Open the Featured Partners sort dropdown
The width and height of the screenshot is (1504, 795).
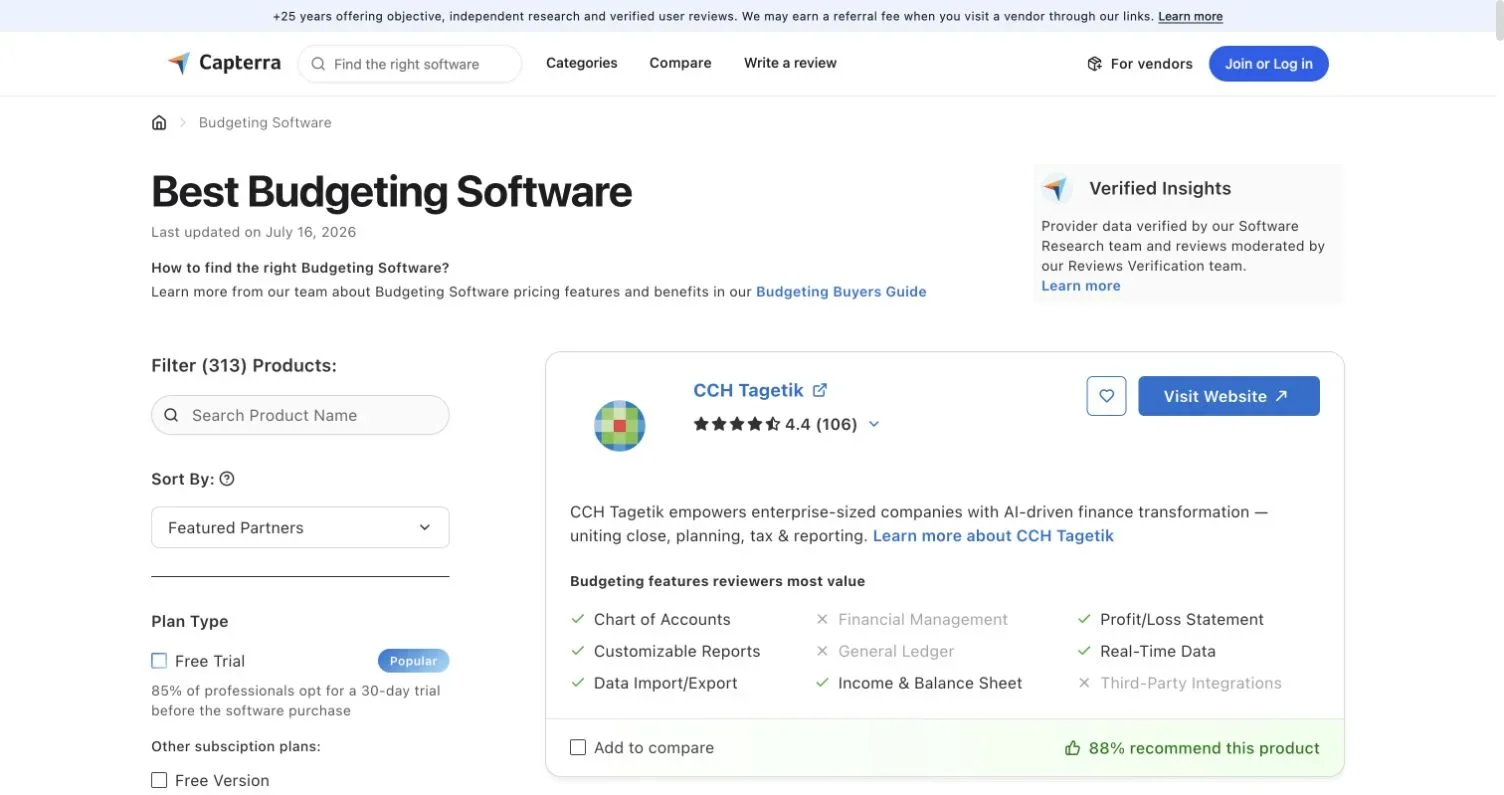(300, 527)
